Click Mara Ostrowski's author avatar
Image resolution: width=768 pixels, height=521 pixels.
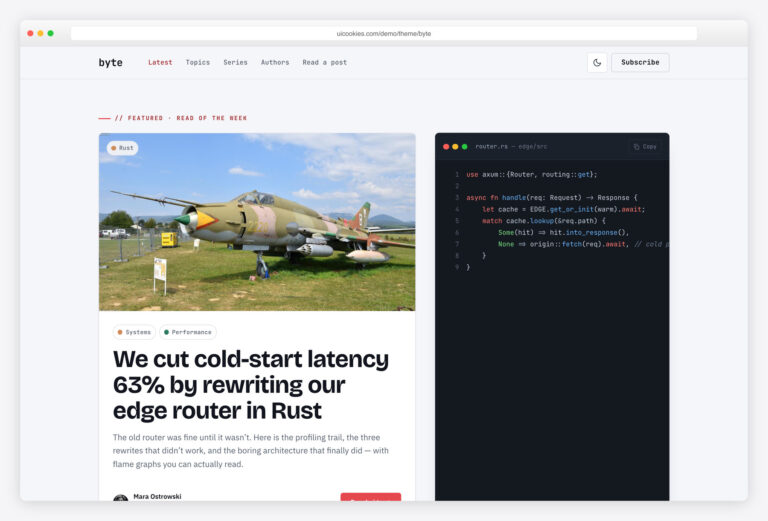pos(120,498)
